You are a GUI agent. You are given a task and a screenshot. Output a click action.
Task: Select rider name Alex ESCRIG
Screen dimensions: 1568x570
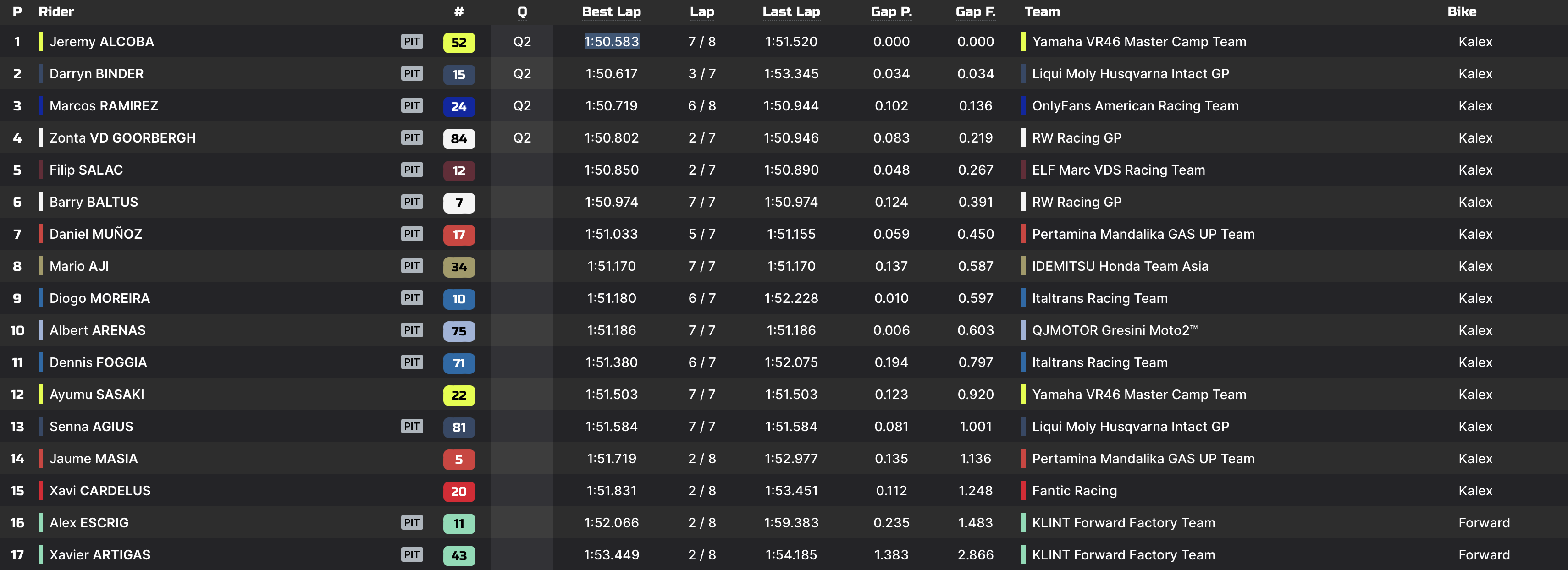(x=89, y=522)
